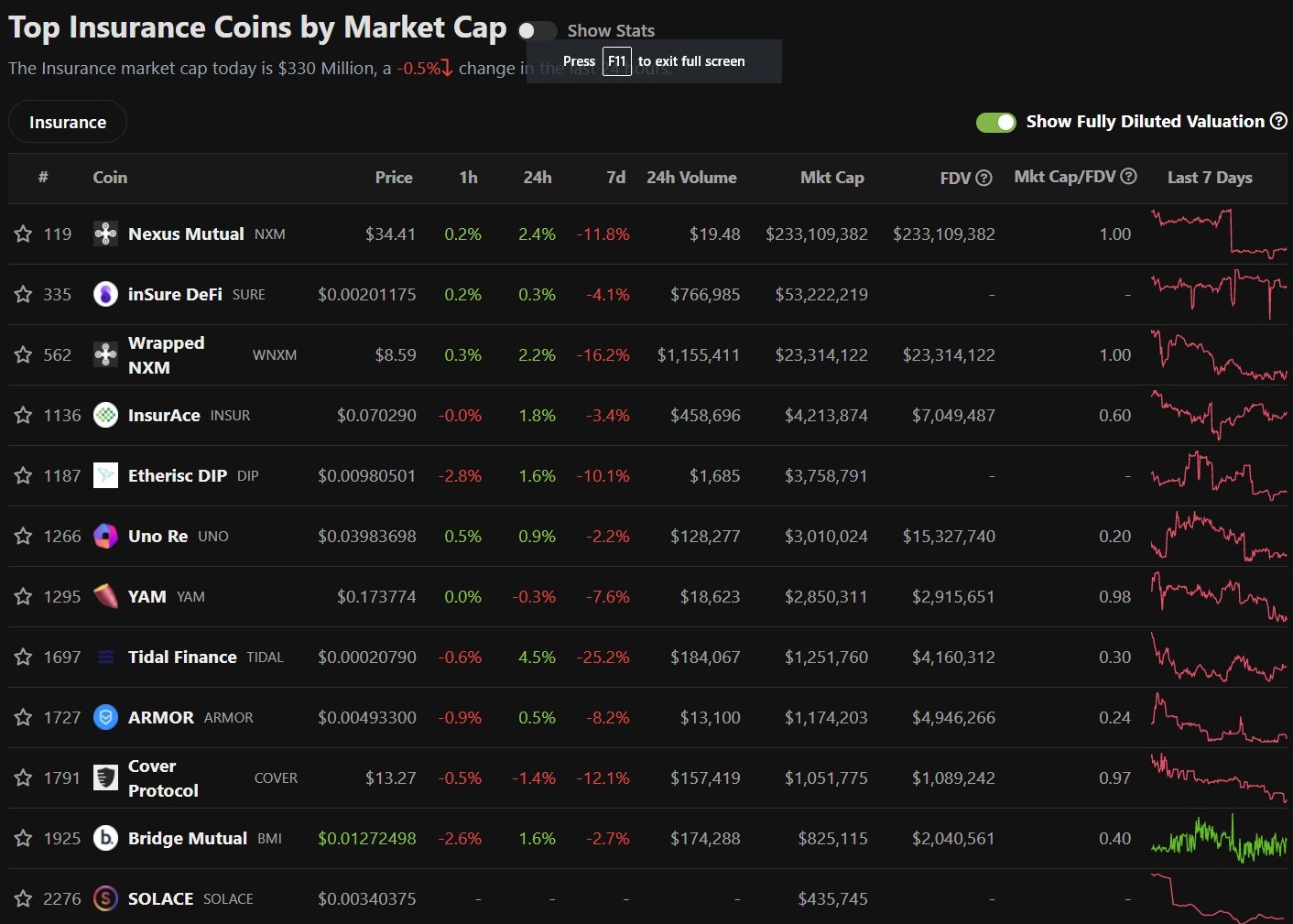Favorite Nexus Mutual with its star icon
Screen dimensions: 1293x924
24,234
